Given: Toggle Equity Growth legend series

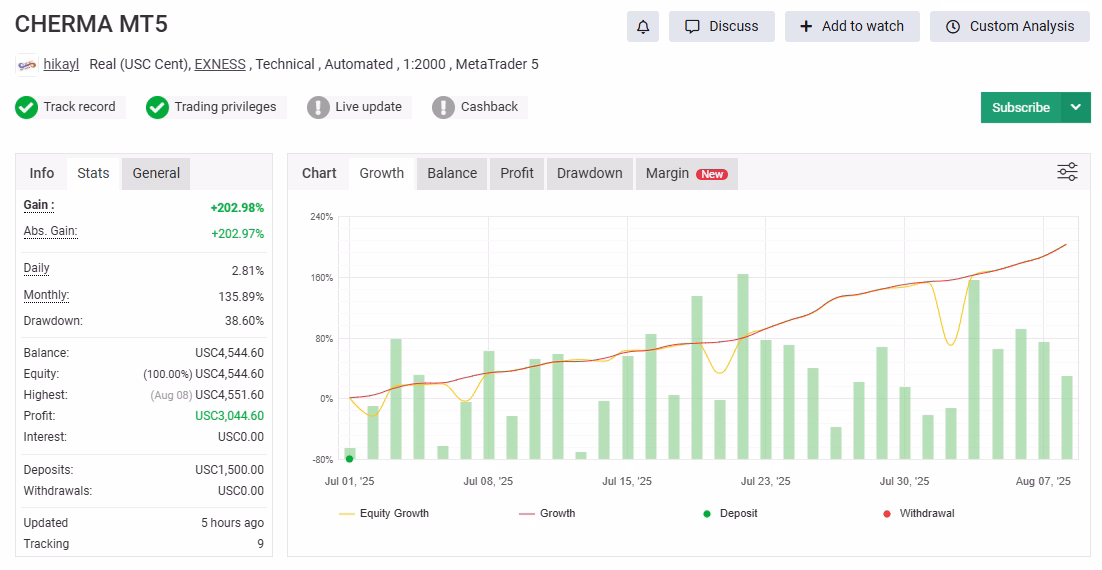Looking at the screenshot, I should [384, 514].
